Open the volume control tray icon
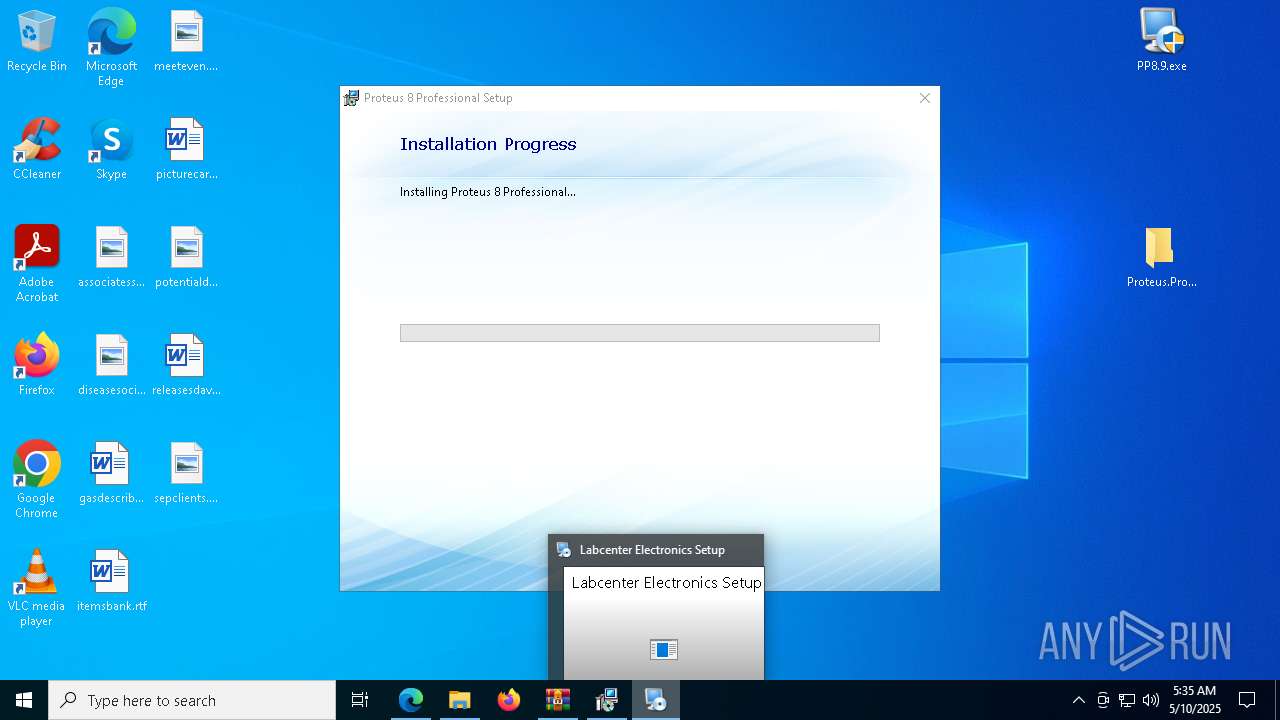Viewport: 1280px width, 720px height. click(1151, 700)
